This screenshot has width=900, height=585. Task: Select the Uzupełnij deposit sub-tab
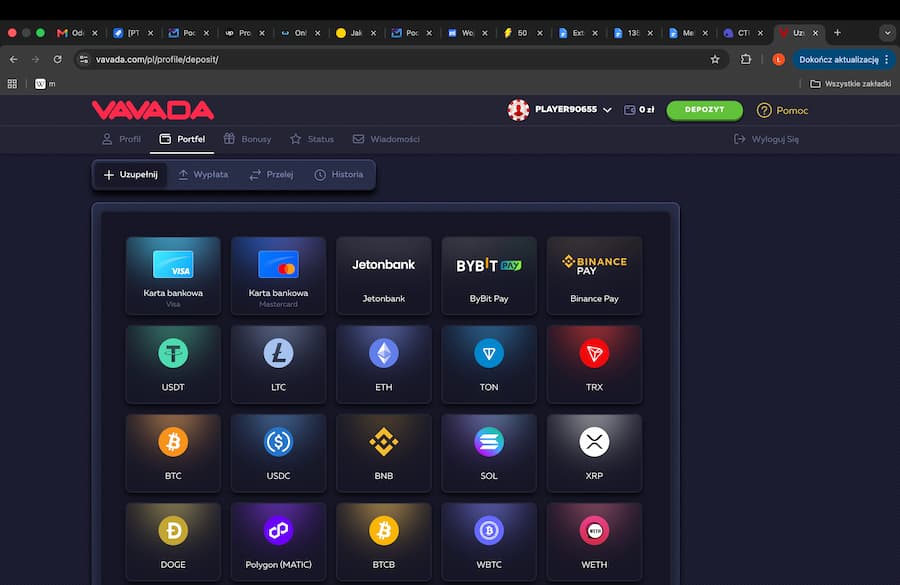(130, 175)
